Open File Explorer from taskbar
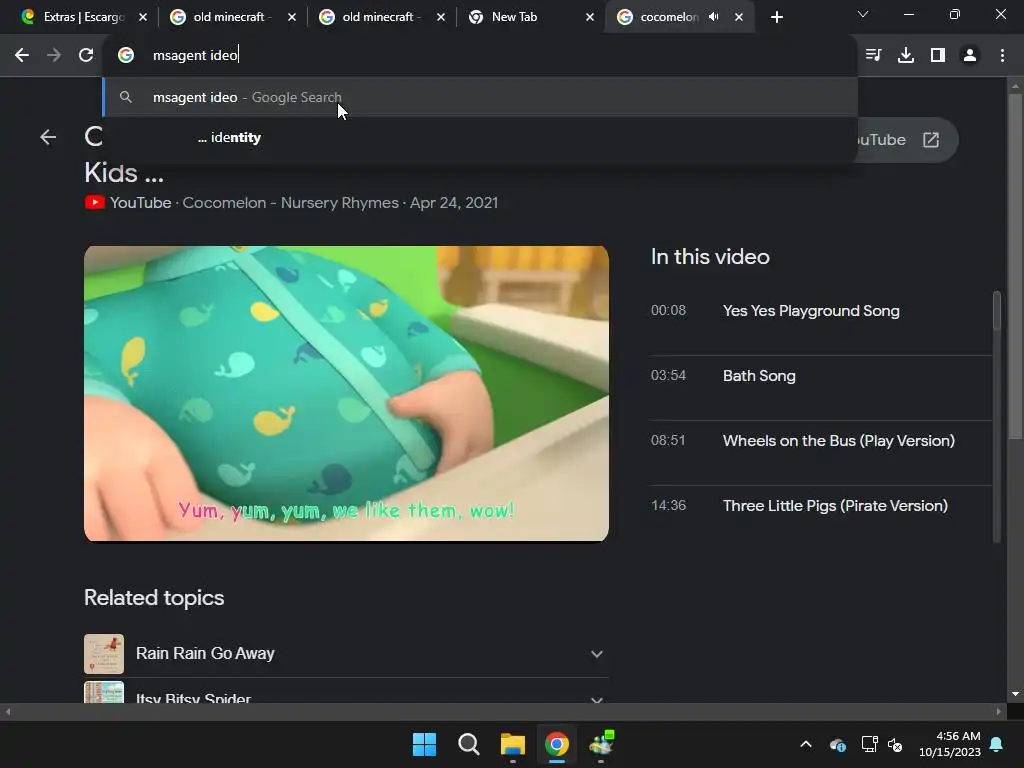Image resolution: width=1024 pixels, height=768 pixels. (x=513, y=744)
